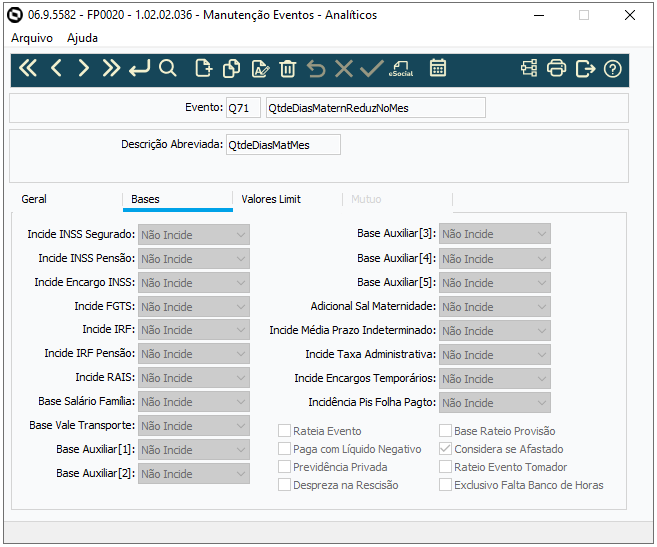This screenshot has height=547, width=657.
Task: Toggle Despreza na Rescisão checkbox
Action: pyautogui.click(x=285, y=485)
